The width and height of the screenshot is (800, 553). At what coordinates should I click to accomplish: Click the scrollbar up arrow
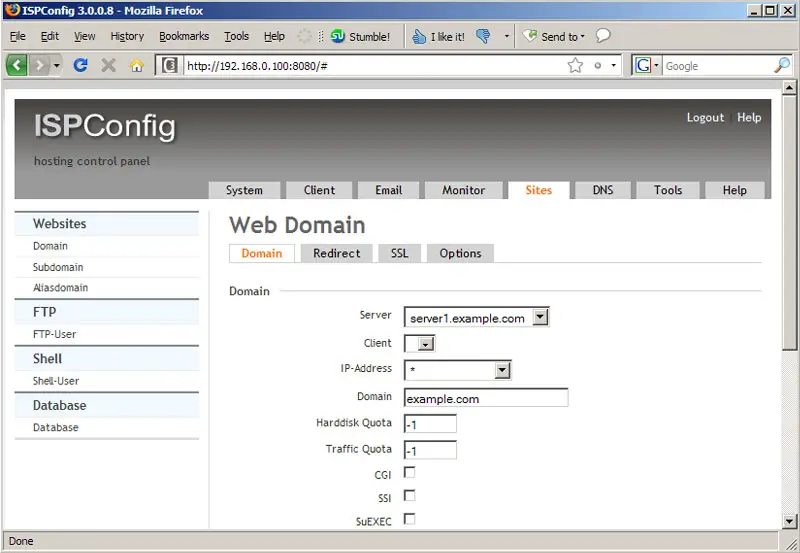pyautogui.click(x=789, y=87)
